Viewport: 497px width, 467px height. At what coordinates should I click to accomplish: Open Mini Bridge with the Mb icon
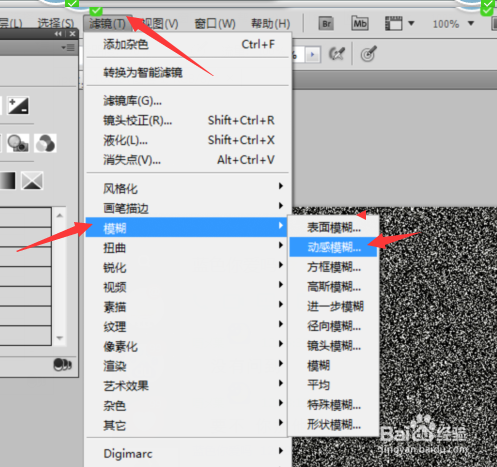[x=360, y=23]
